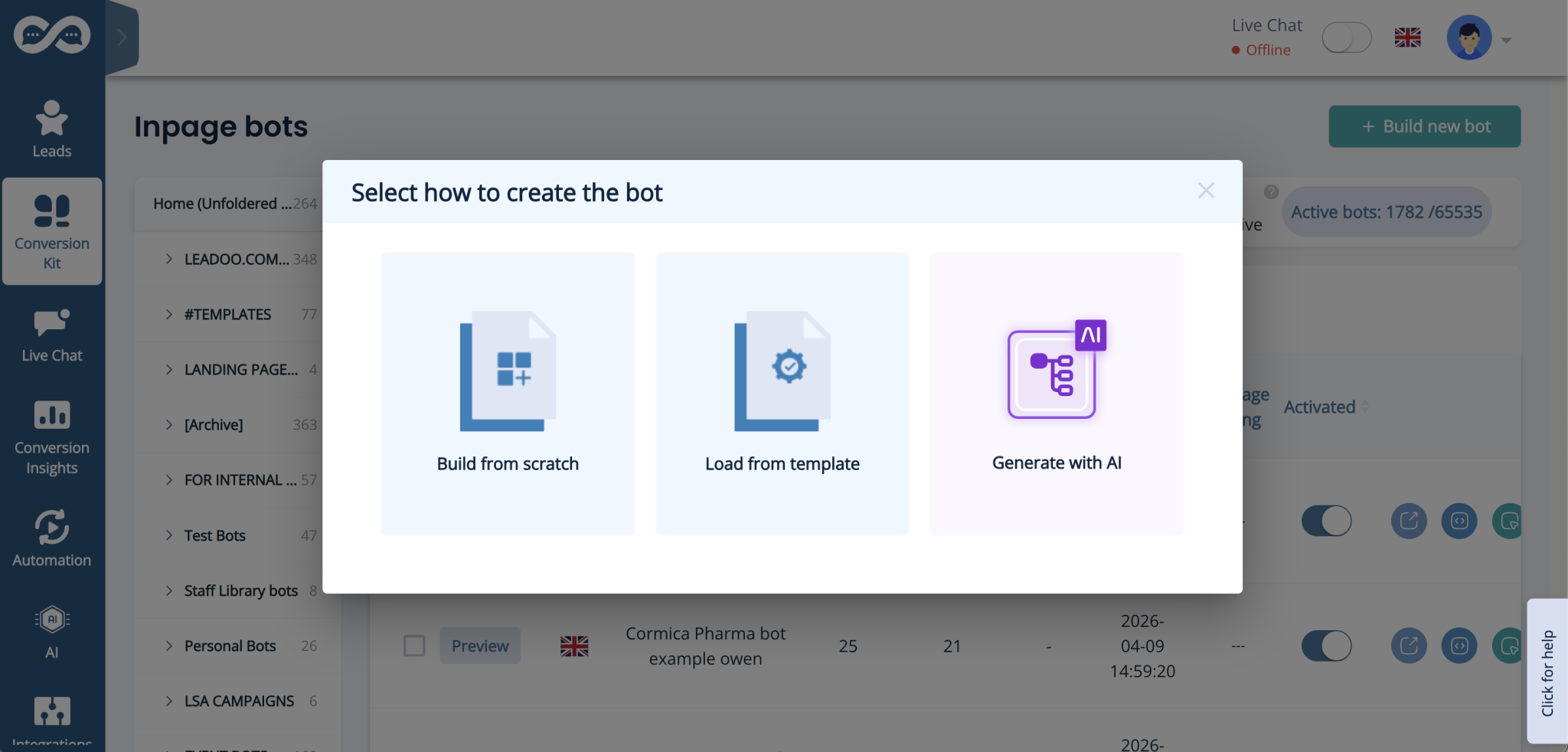The height and width of the screenshot is (752, 1568).
Task: Check the Cormica Pharma bot row checkbox
Action: click(414, 646)
